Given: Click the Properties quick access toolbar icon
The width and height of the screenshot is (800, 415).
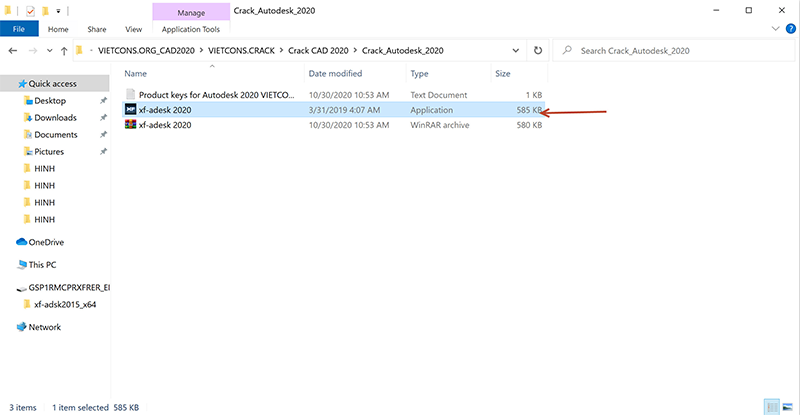Looking at the screenshot, I should pos(30,10).
